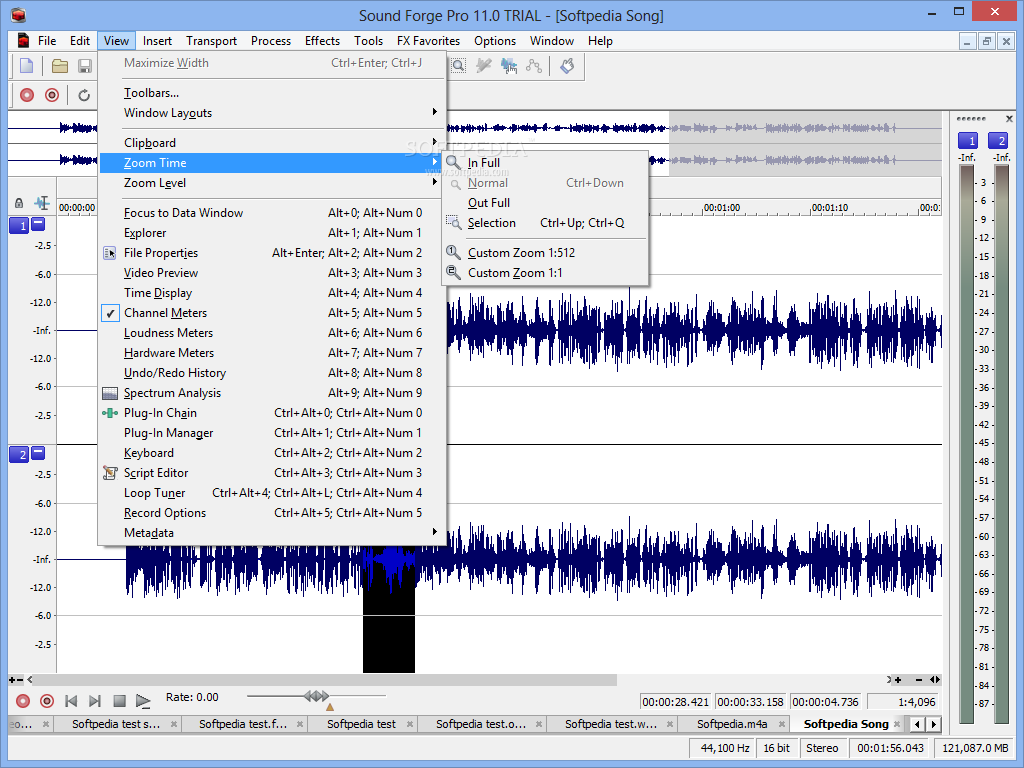1024x768 pixels.
Task: Click the File Properties menu icon
Action: point(110,253)
